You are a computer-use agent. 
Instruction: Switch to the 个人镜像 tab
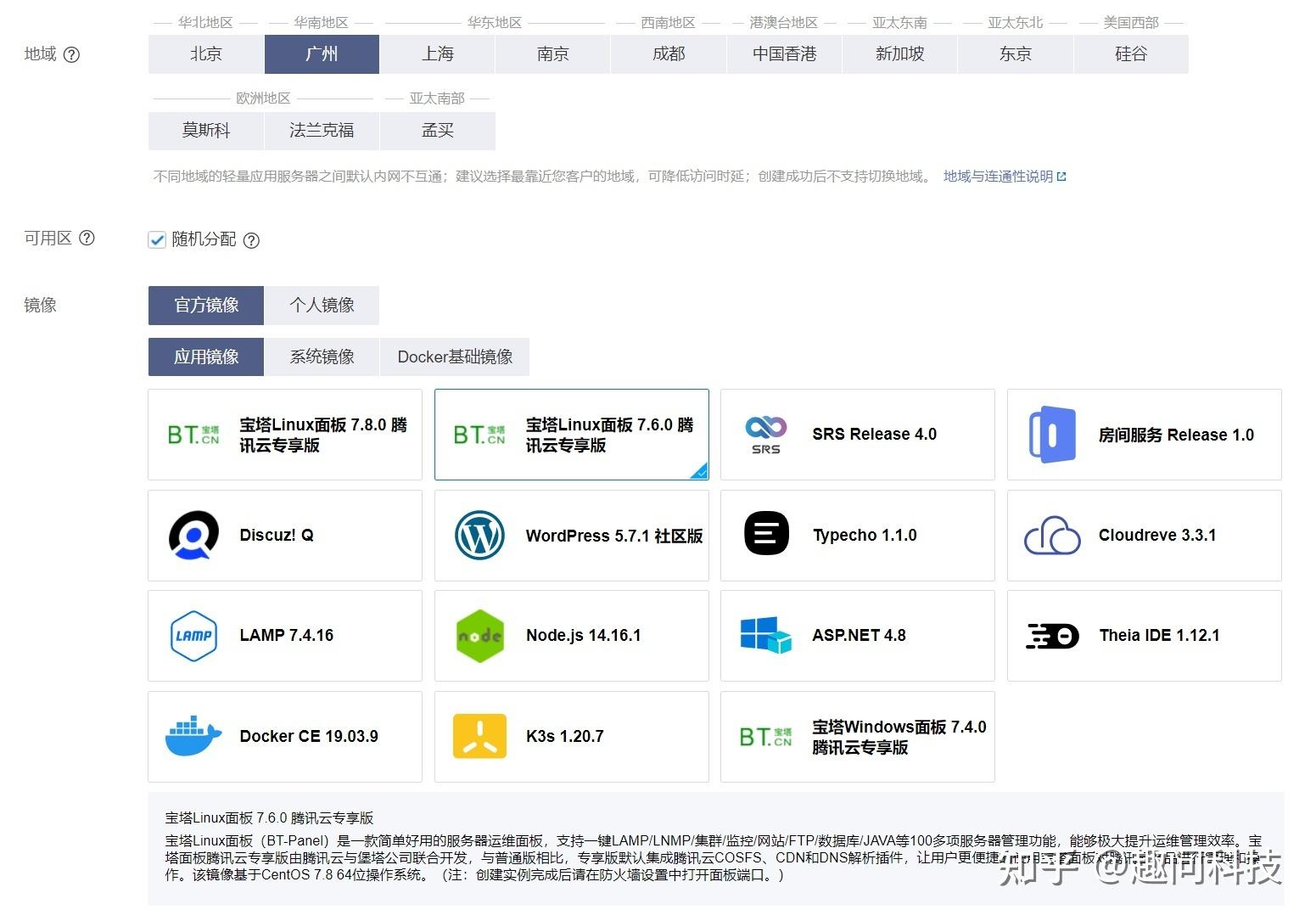322,306
